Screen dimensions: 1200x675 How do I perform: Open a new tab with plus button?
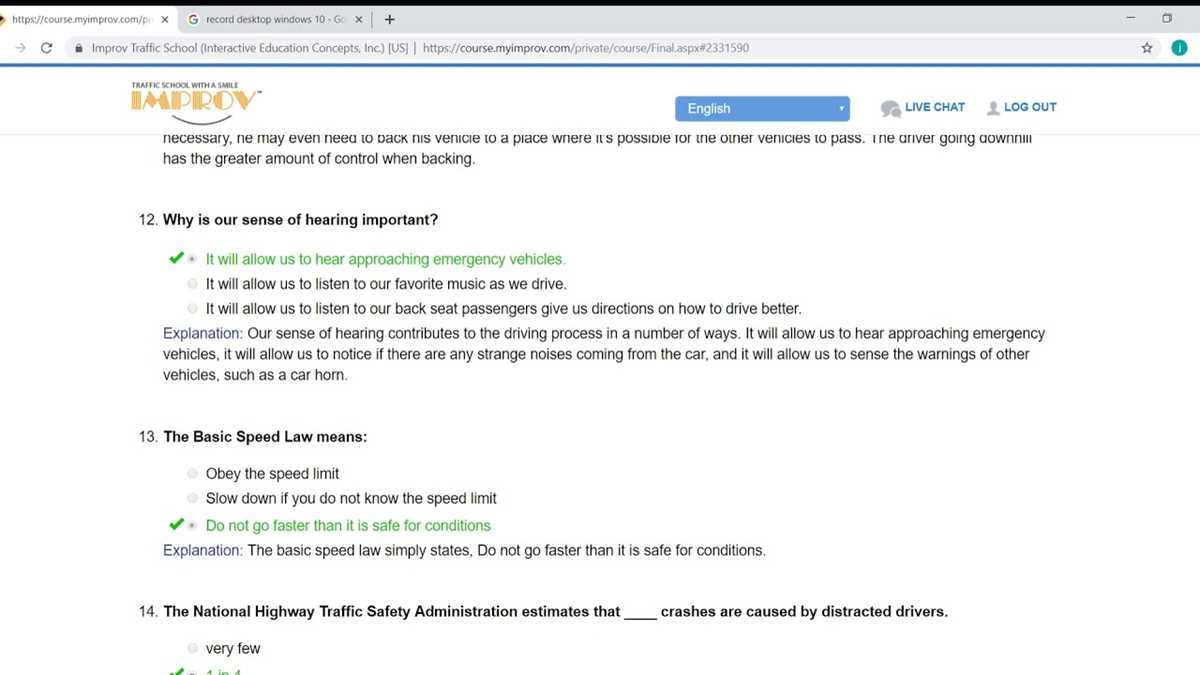[389, 19]
